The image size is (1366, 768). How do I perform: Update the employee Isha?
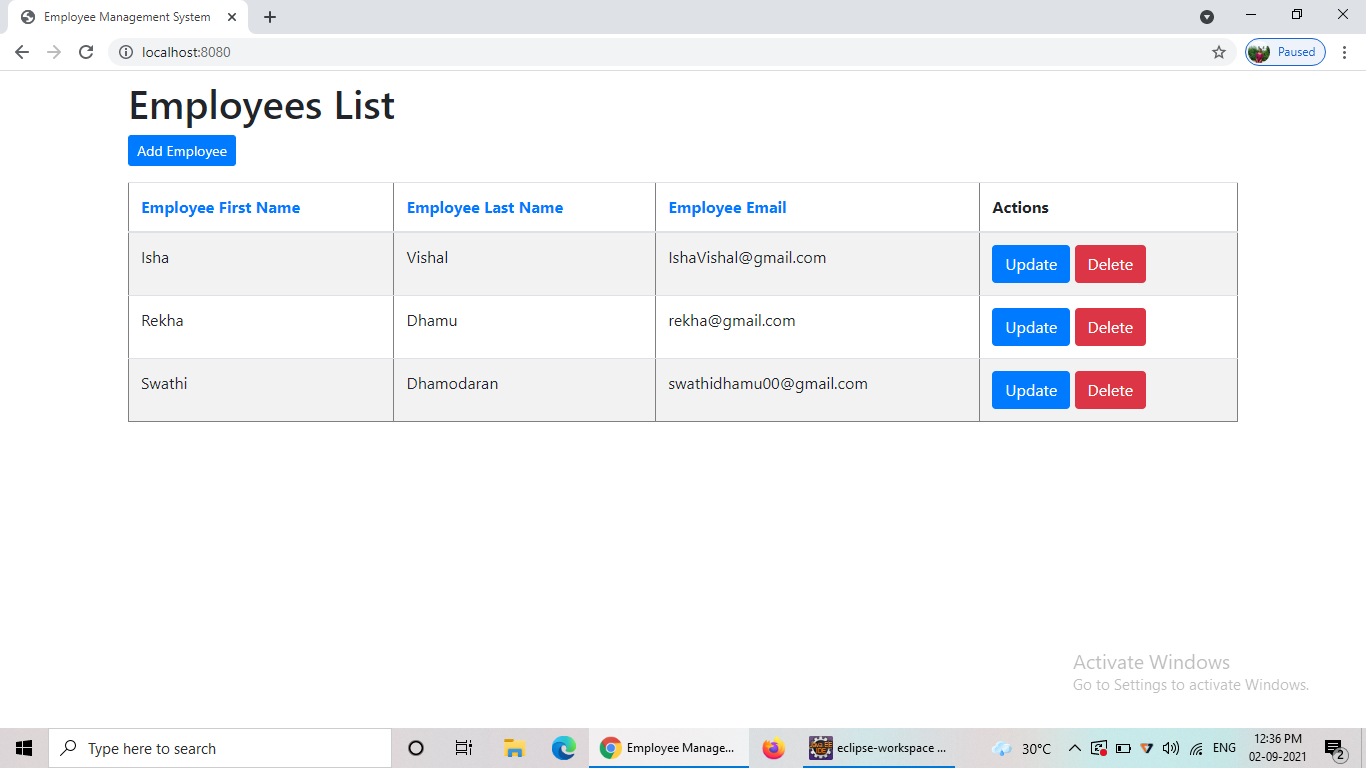1031,264
